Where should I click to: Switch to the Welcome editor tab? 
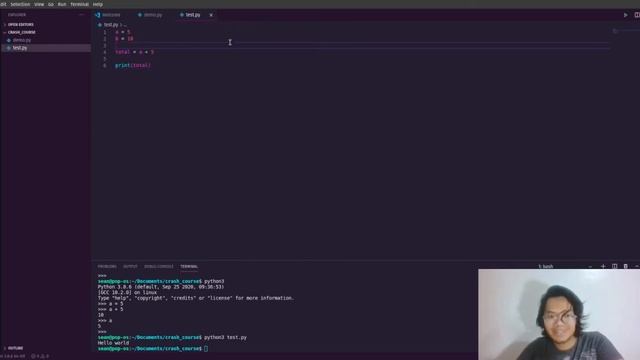click(x=111, y=15)
